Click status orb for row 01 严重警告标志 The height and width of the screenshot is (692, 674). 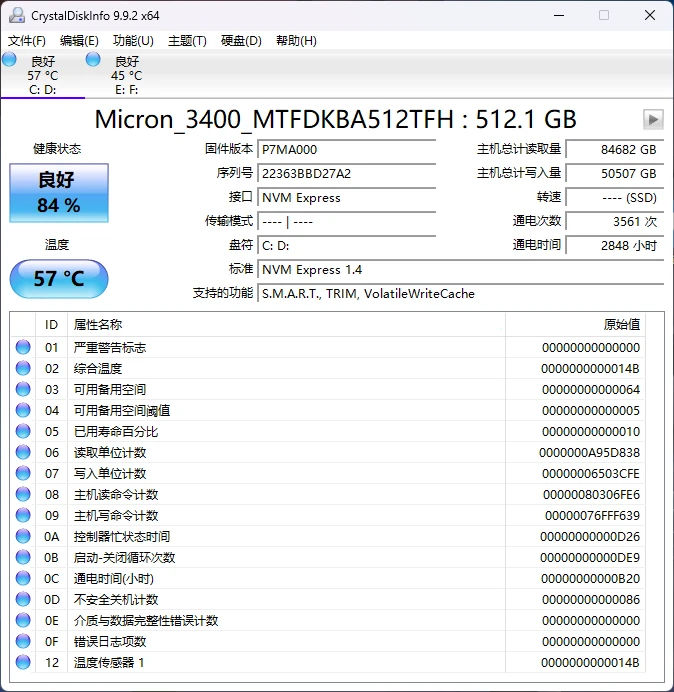(x=23, y=347)
